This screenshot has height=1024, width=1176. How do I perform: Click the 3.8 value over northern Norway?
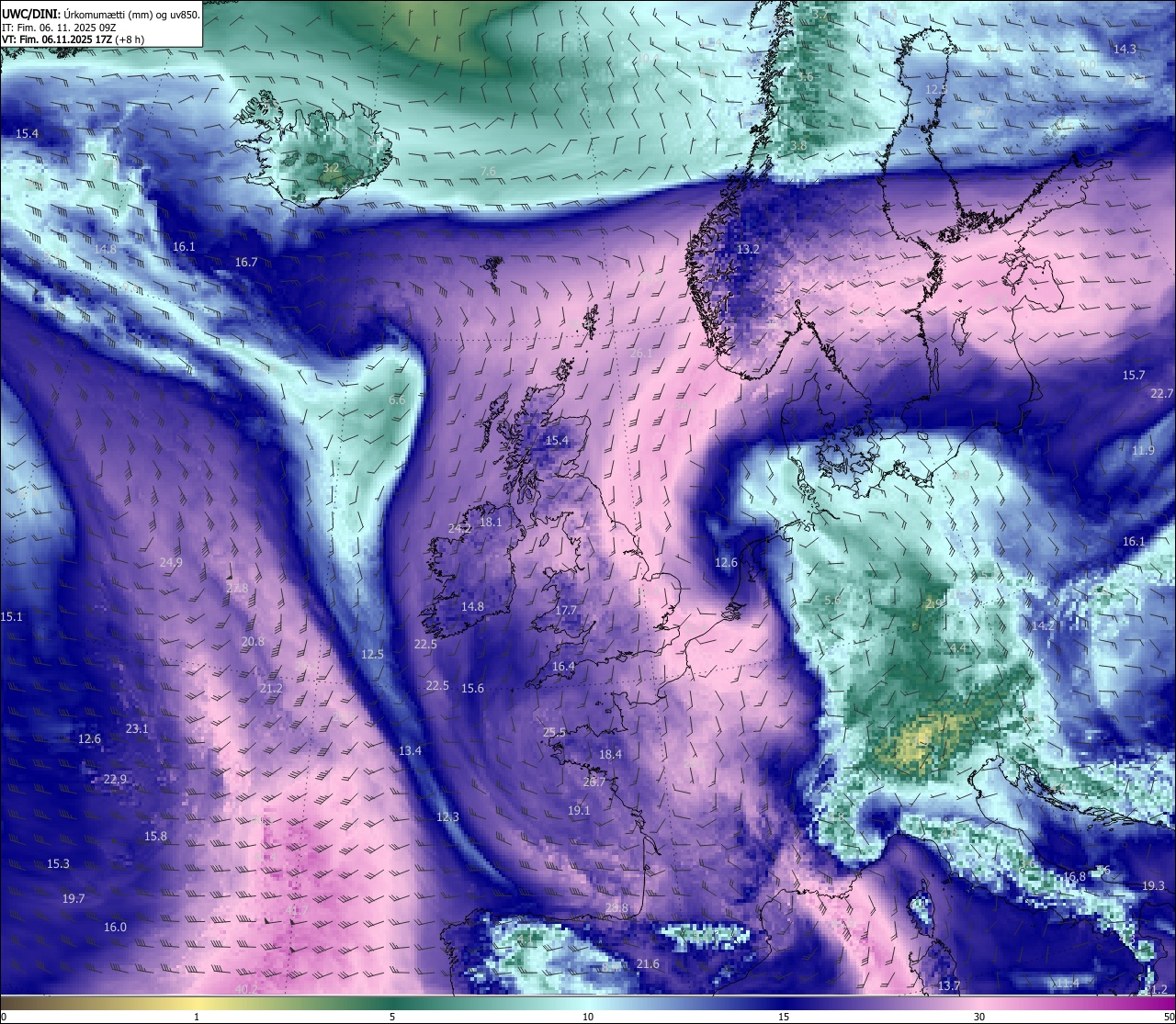pyautogui.click(x=798, y=146)
